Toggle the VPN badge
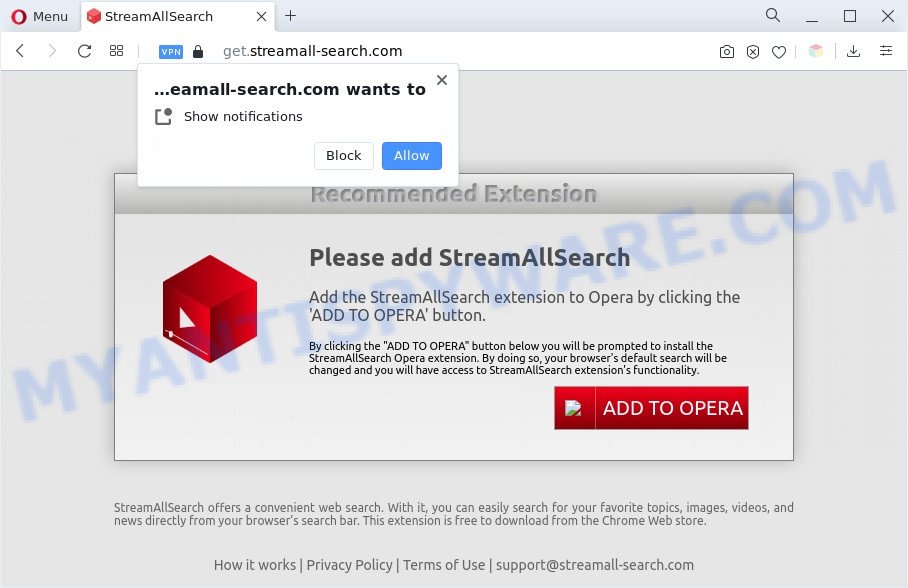908x588 pixels. click(171, 52)
